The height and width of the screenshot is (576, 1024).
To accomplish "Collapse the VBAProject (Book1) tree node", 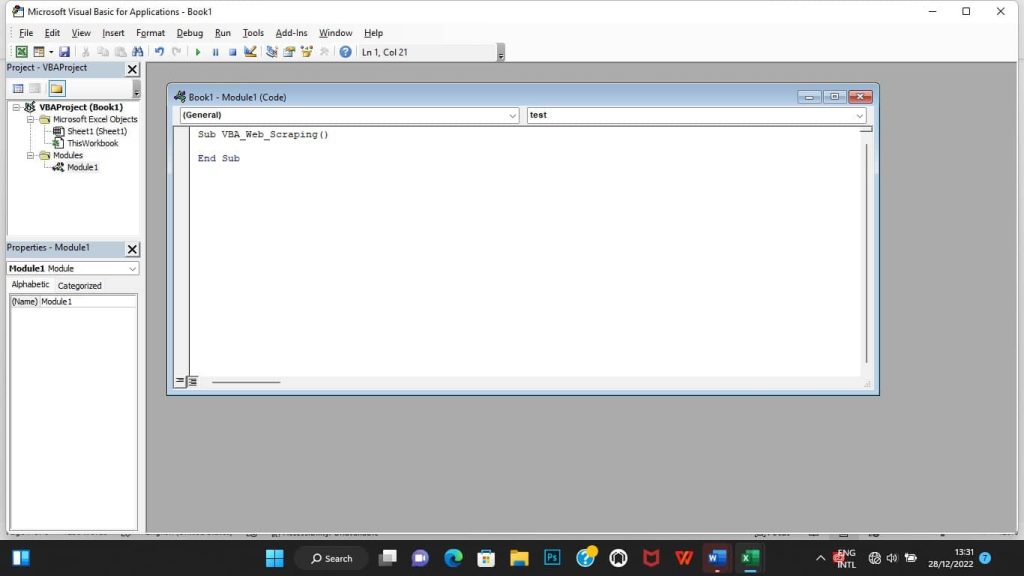I will coord(16,107).
